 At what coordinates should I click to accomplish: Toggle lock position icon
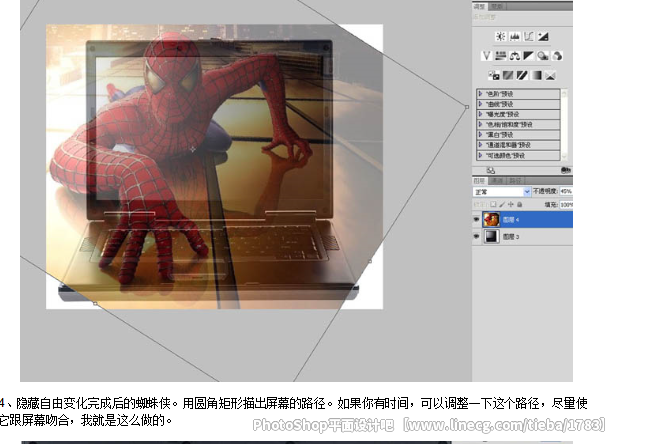(x=511, y=205)
